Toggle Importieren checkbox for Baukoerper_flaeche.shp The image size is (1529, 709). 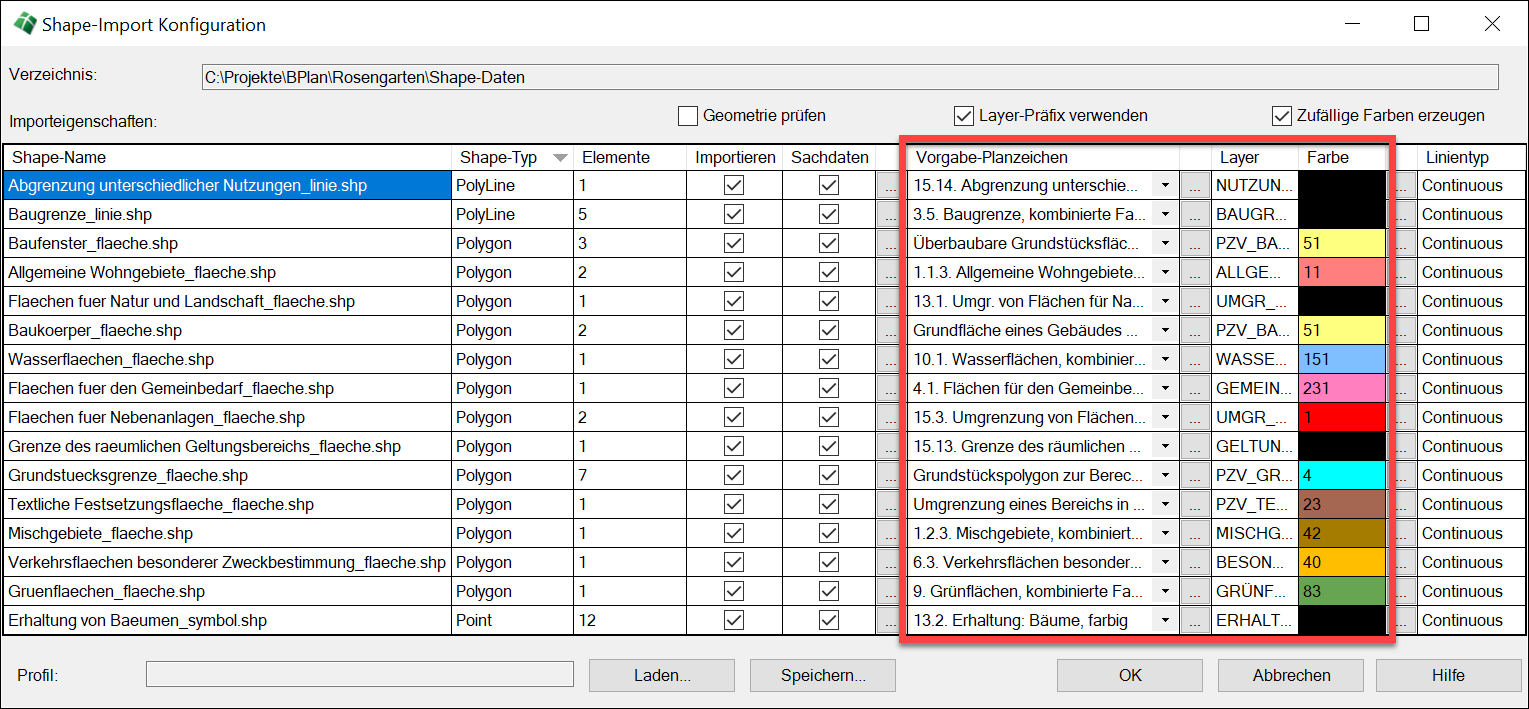tap(734, 330)
